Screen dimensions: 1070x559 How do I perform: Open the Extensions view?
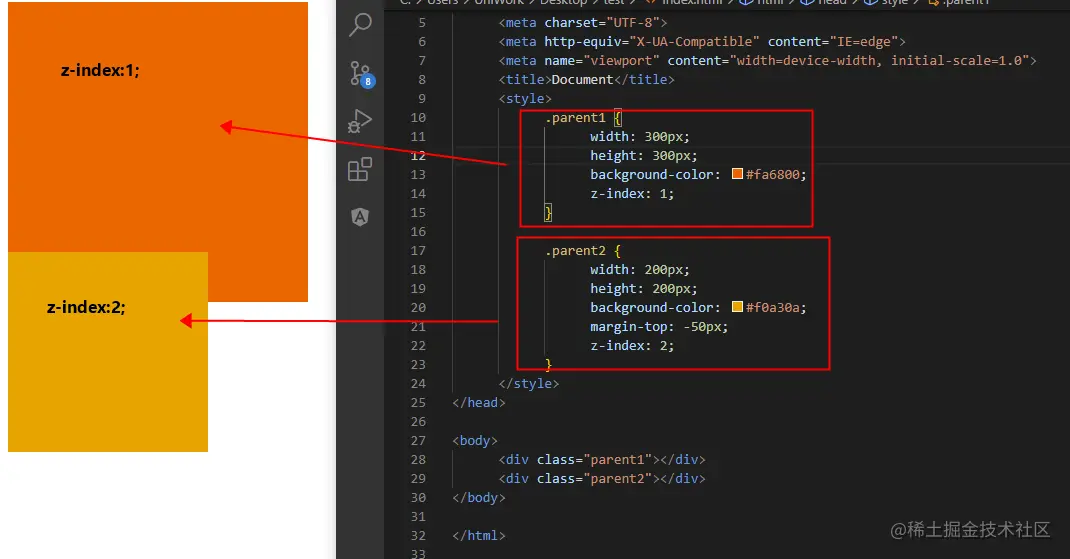pyautogui.click(x=360, y=169)
